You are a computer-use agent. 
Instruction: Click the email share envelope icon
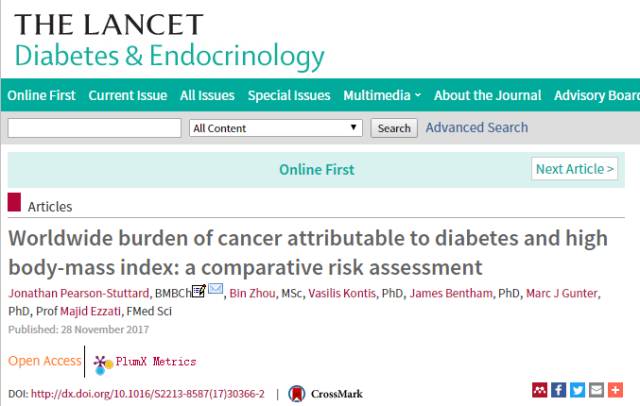click(x=596, y=390)
